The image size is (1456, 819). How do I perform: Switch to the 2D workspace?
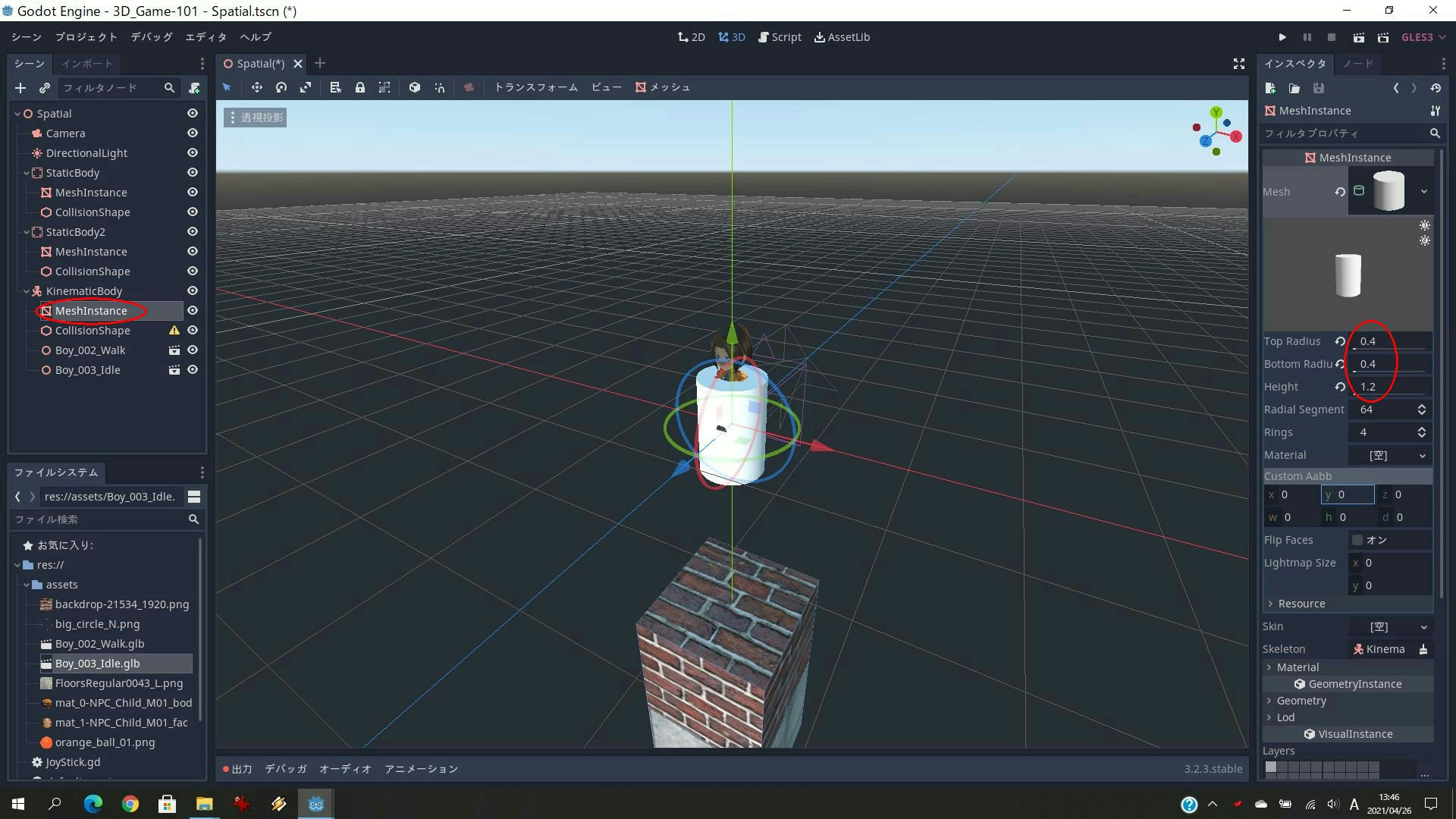tap(691, 36)
